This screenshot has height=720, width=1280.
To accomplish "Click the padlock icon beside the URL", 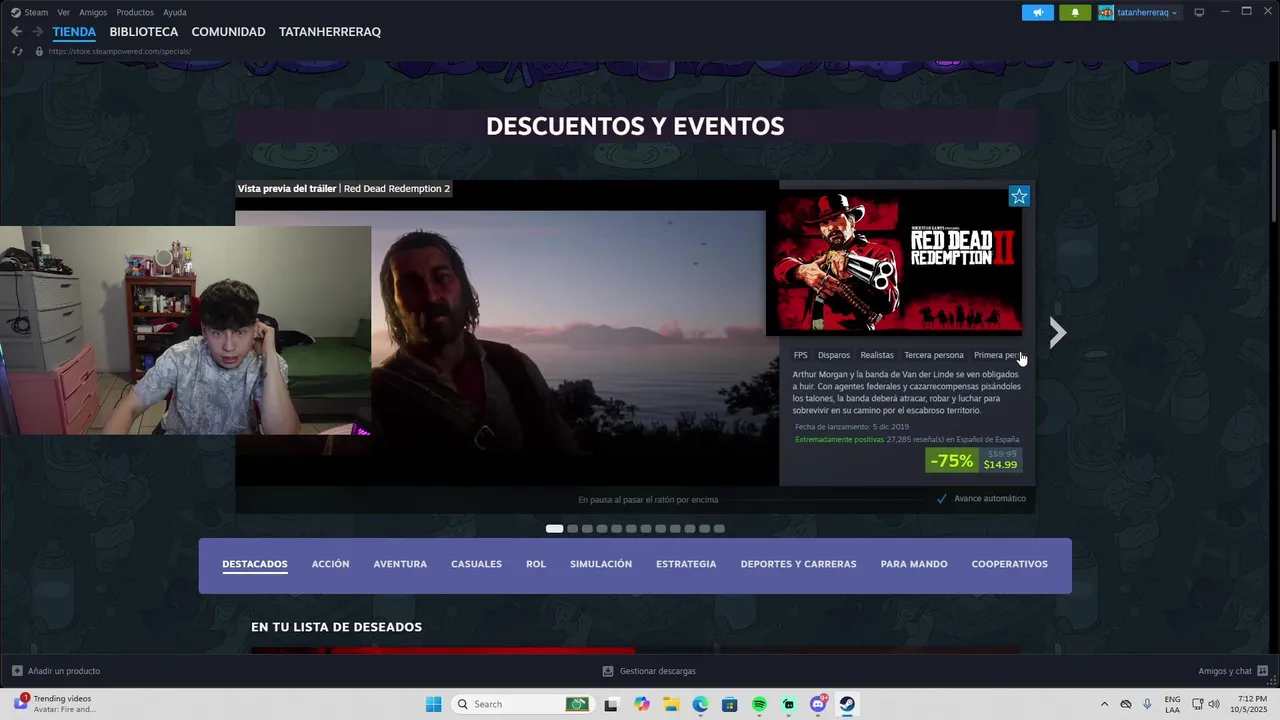I will pyautogui.click(x=39, y=51).
